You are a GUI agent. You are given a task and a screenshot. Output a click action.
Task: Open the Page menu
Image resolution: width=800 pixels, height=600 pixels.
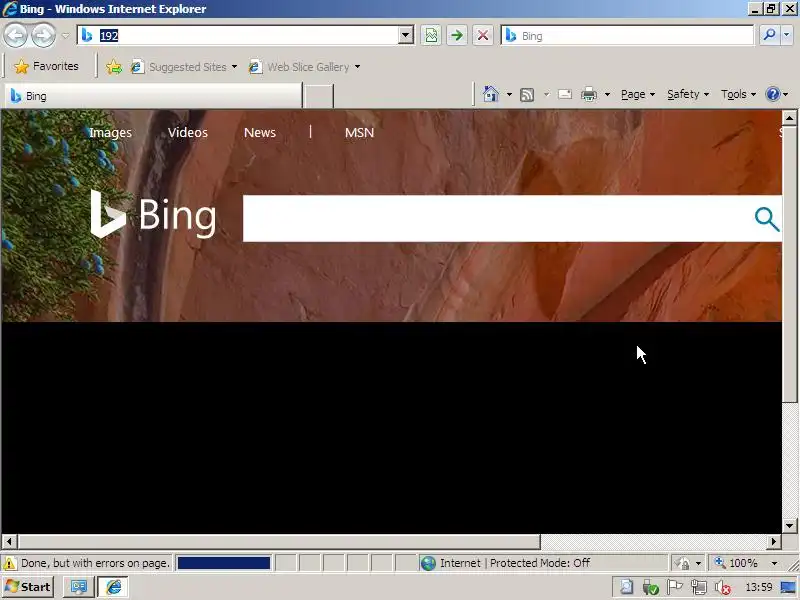638,94
